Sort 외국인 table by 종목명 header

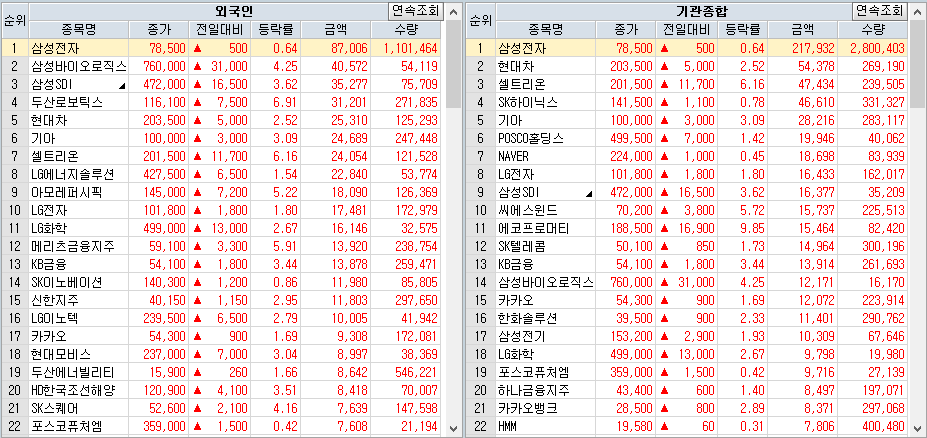pos(79,30)
